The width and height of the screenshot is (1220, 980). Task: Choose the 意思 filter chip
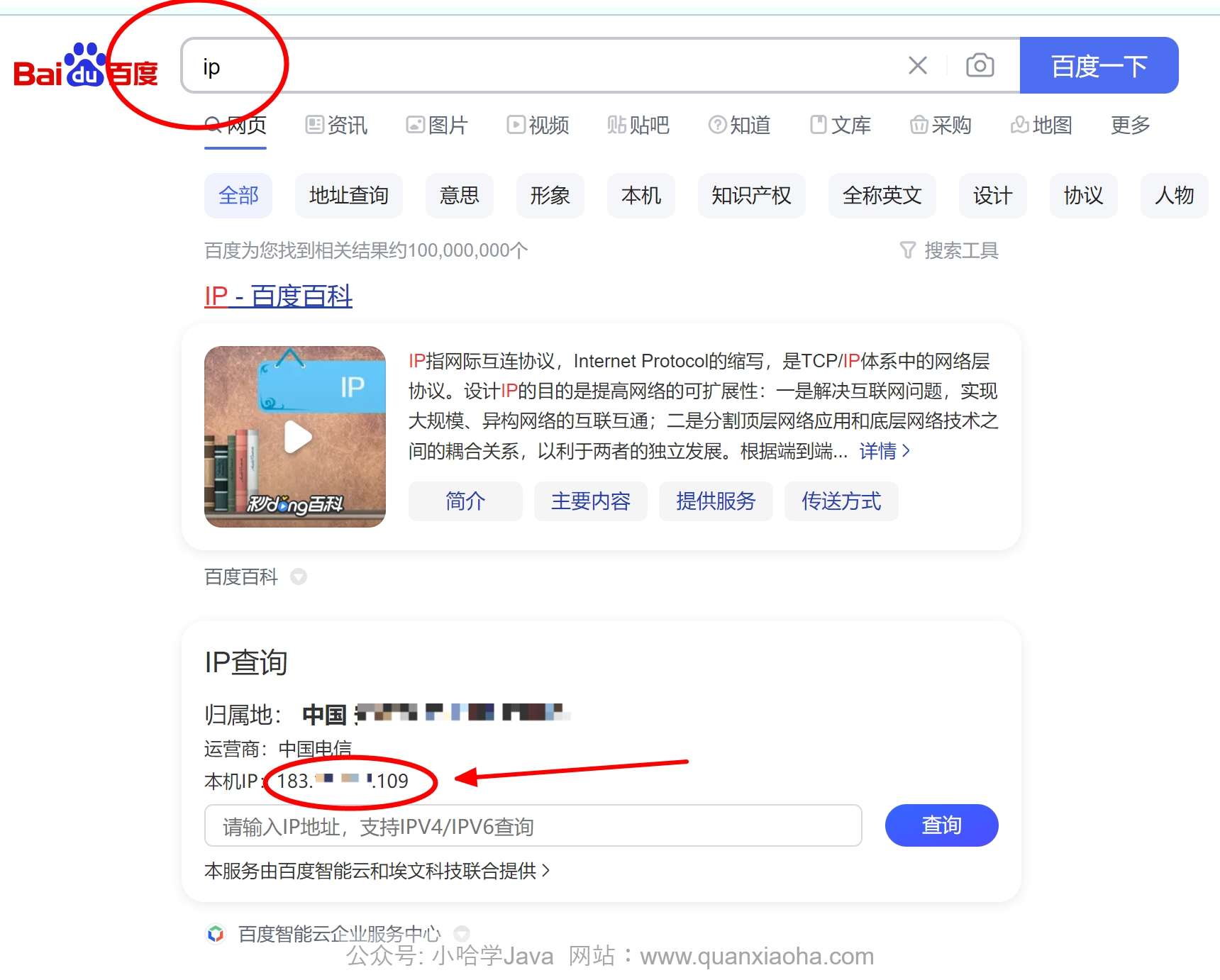460,195
